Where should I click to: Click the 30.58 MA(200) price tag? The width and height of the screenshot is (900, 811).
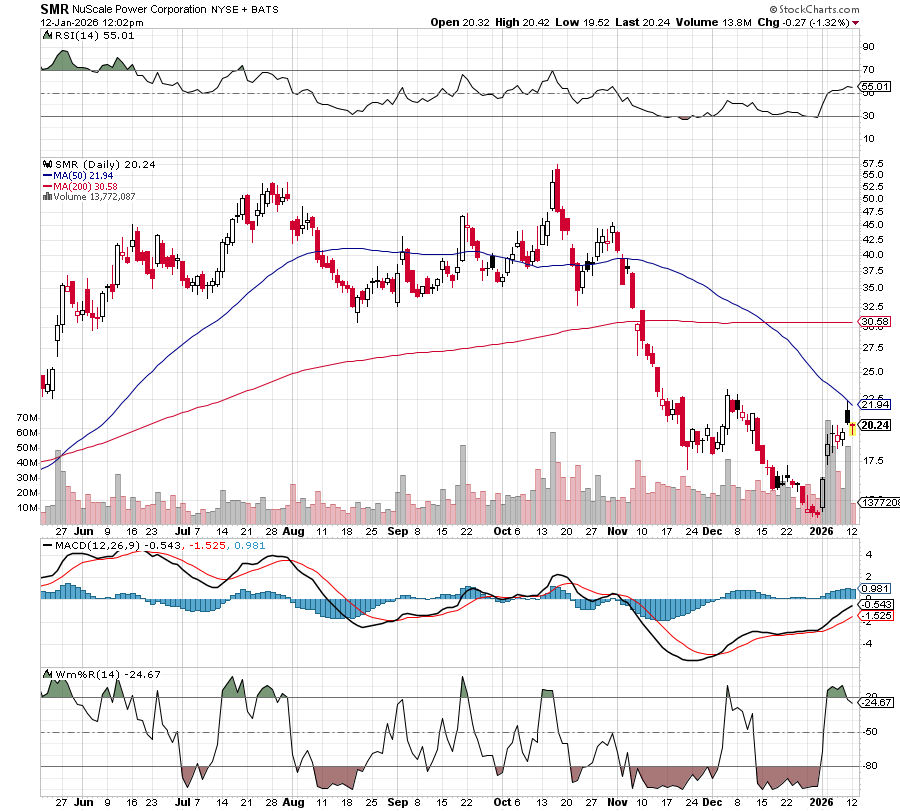coord(875,322)
